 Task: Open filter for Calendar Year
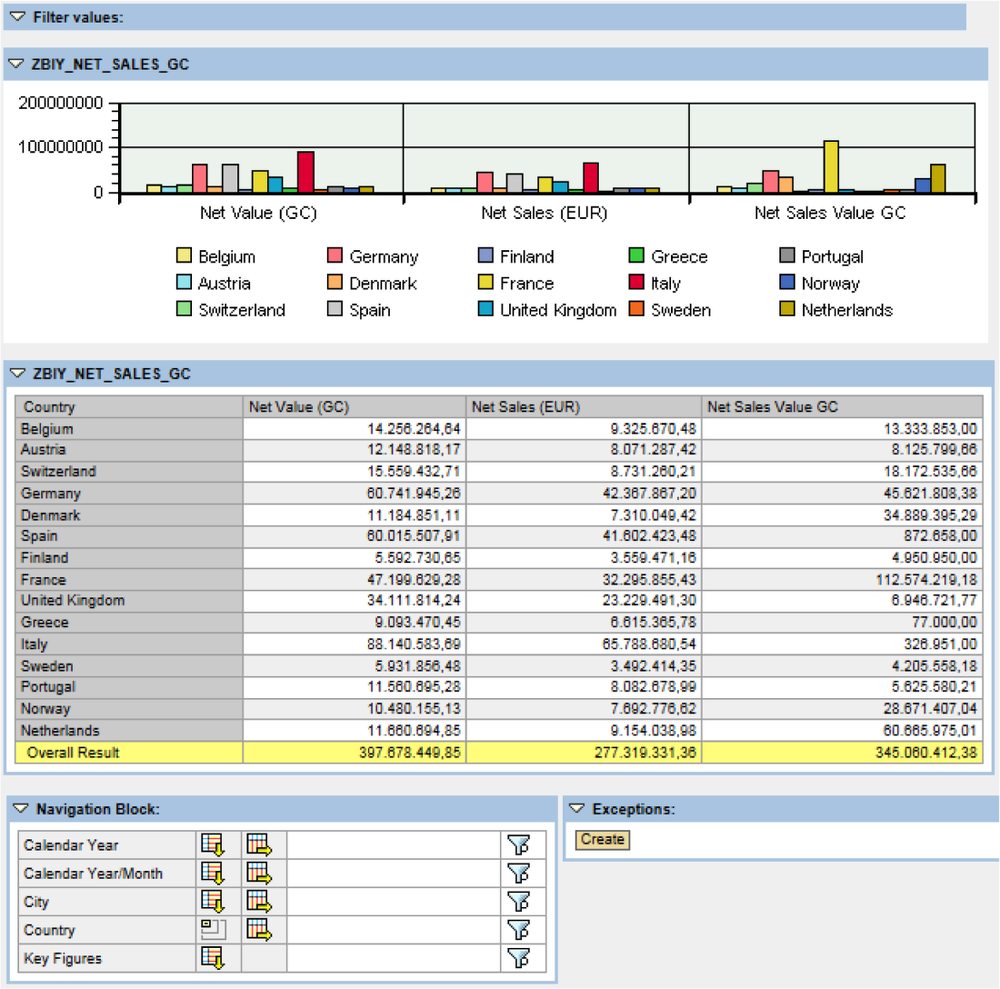(x=517, y=845)
